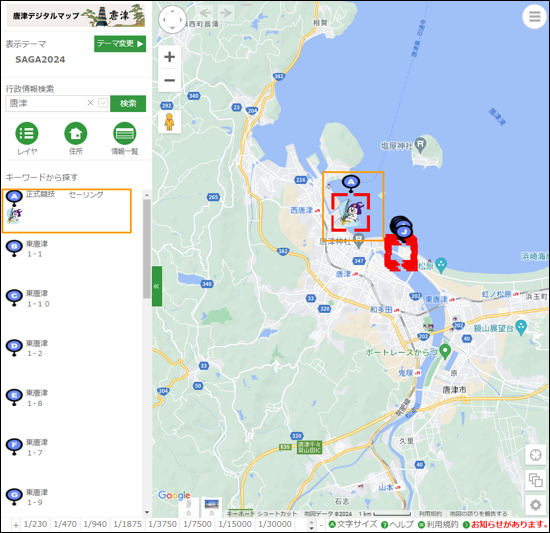Image resolution: width=550 pixels, height=533 pixels.
Task: Click the 住所 home address icon
Action: point(76,134)
